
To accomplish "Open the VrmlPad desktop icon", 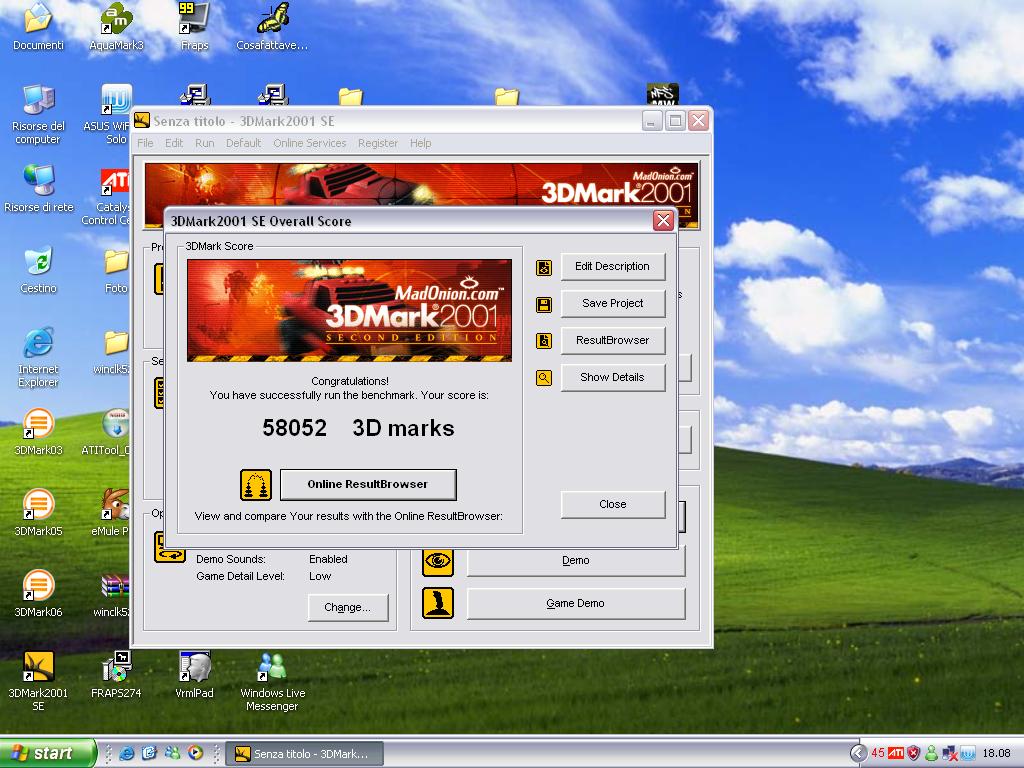I will [x=195, y=675].
